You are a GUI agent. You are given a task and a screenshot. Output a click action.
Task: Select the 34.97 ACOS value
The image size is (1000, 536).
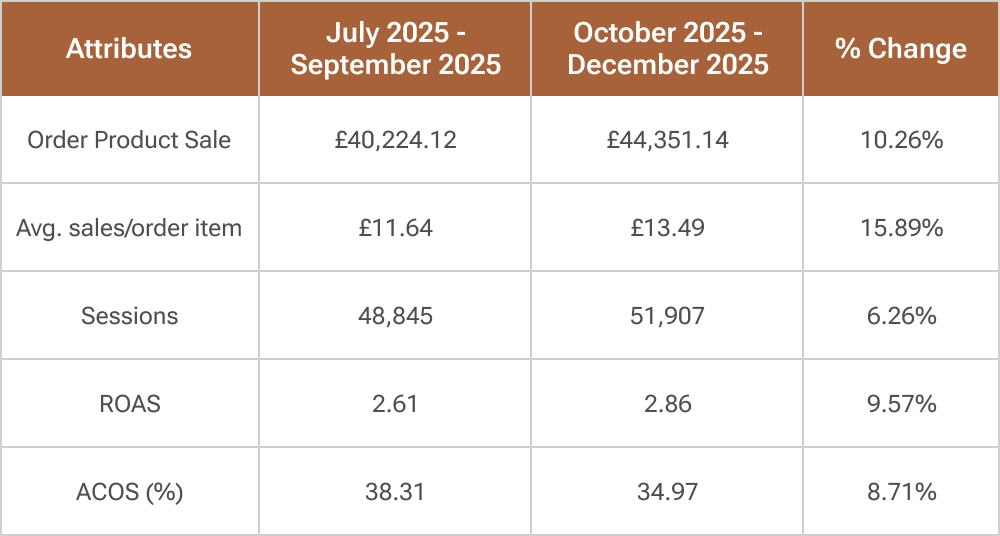pyautogui.click(x=667, y=492)
